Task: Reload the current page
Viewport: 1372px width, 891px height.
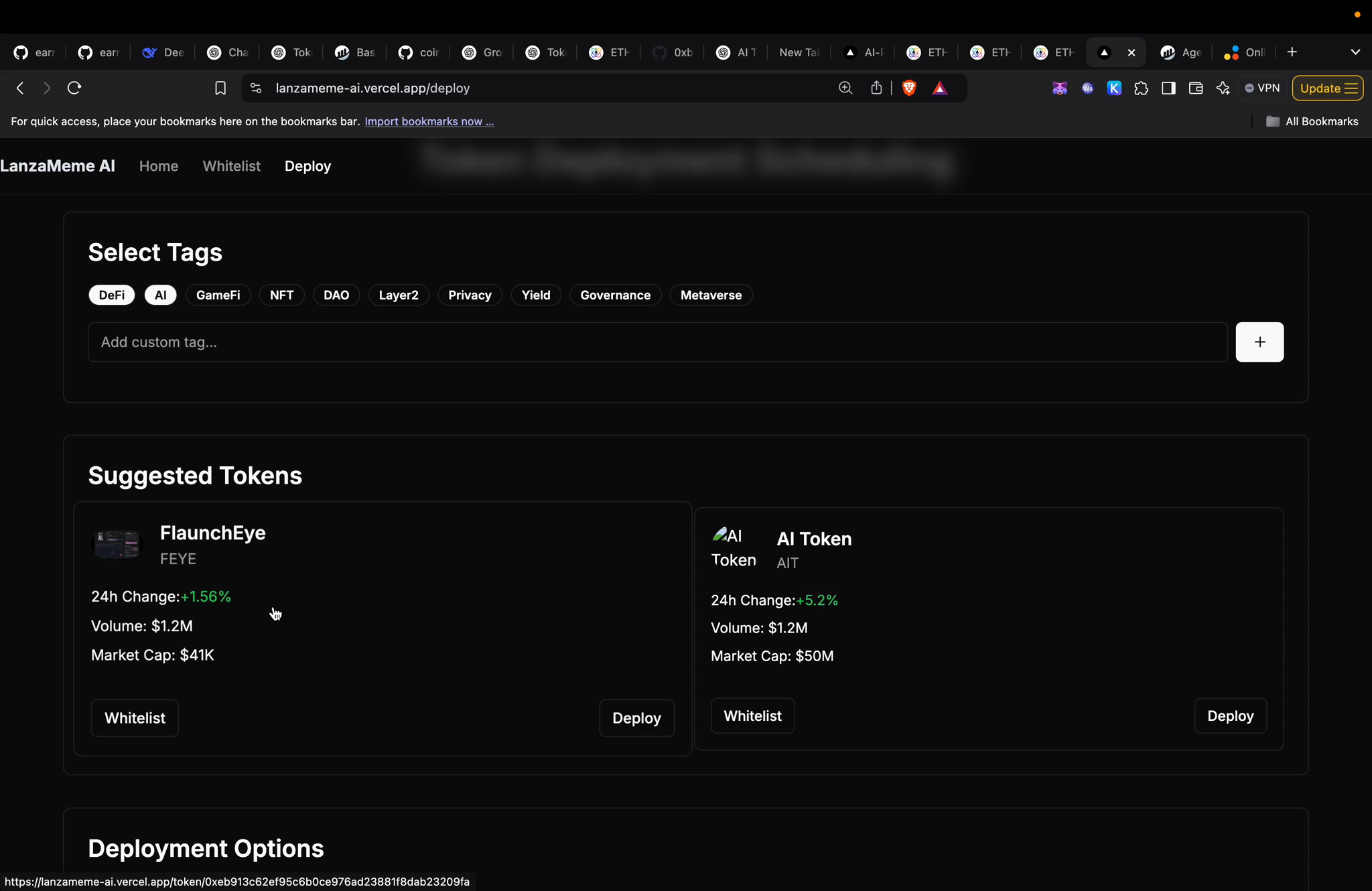Action: [74, 88]
